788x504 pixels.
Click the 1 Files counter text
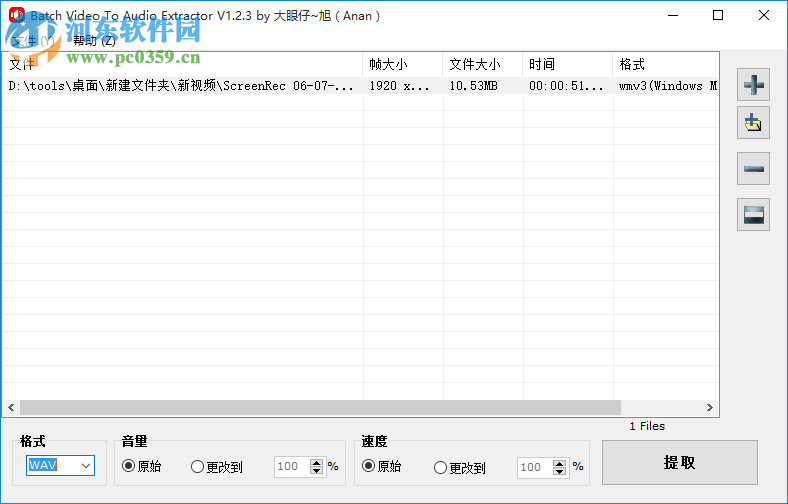647,426
